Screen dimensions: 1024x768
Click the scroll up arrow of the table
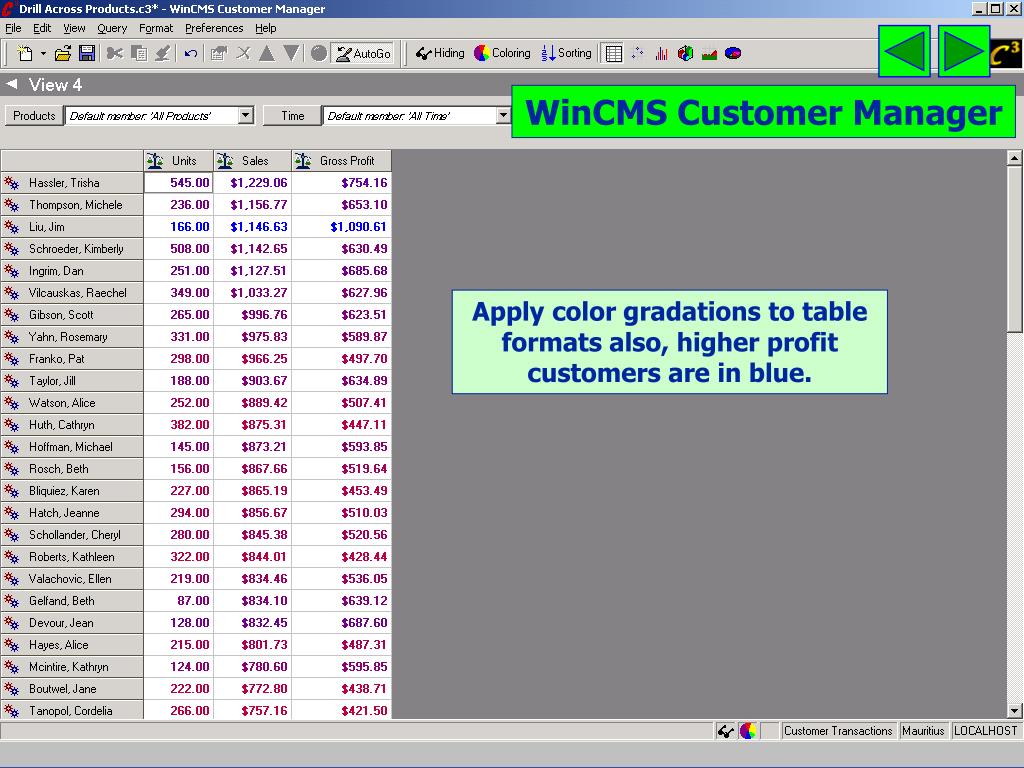[1014, 157]
